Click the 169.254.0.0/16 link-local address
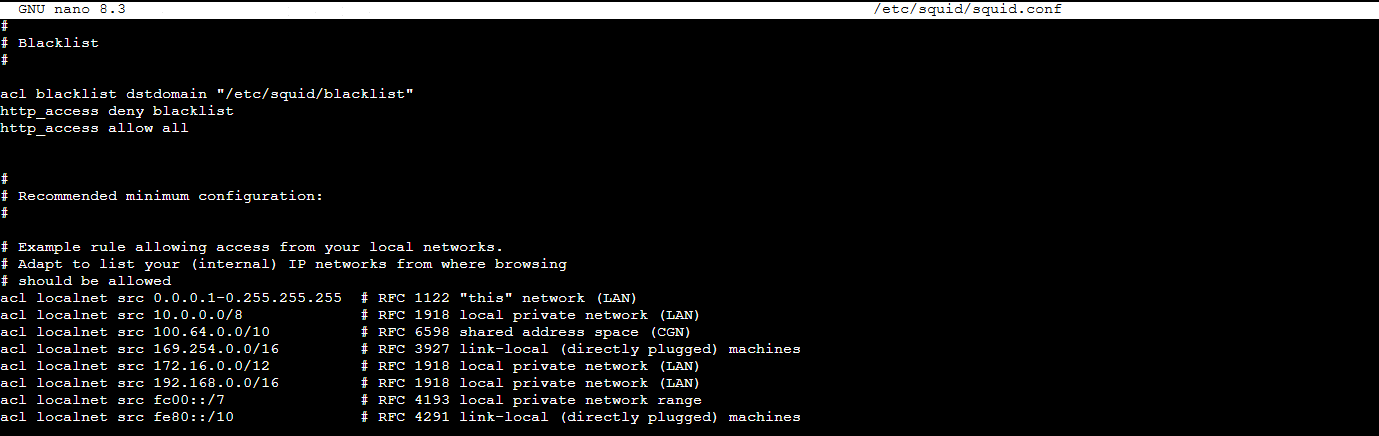This screenshot has width=1379, height=436. (x=216, y=349)
